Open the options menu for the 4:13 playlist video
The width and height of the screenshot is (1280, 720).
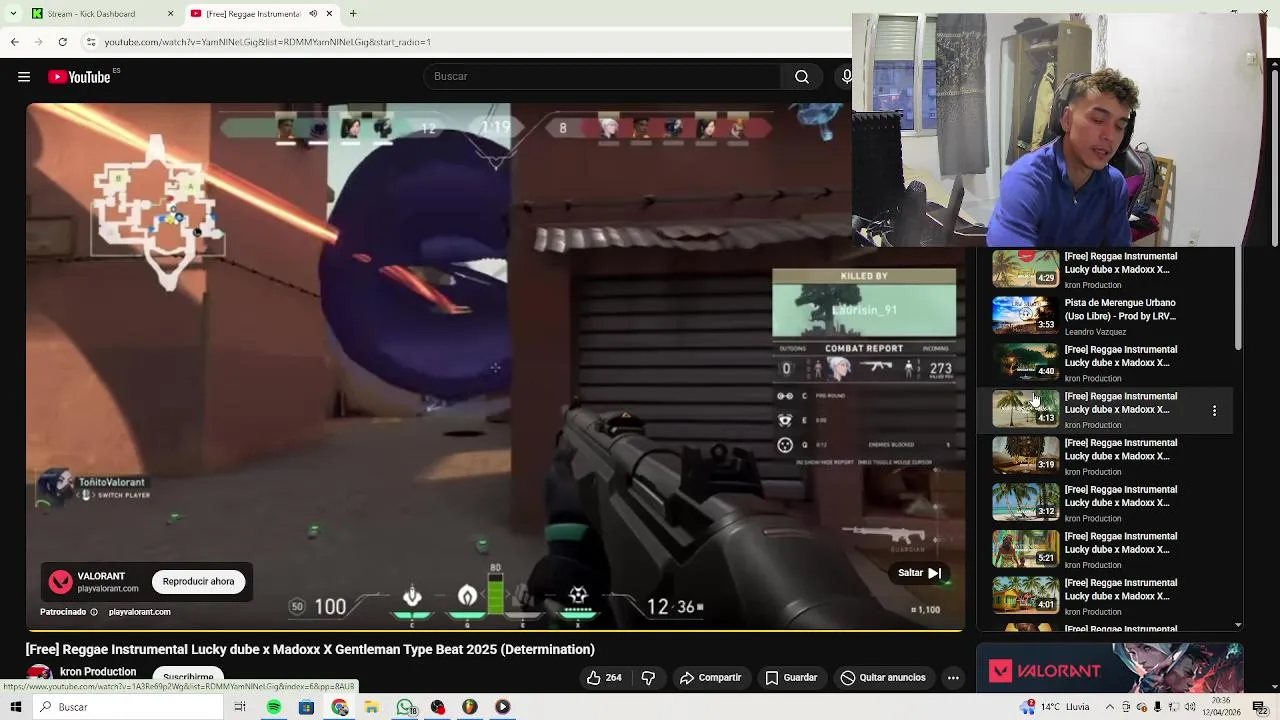1214,411
